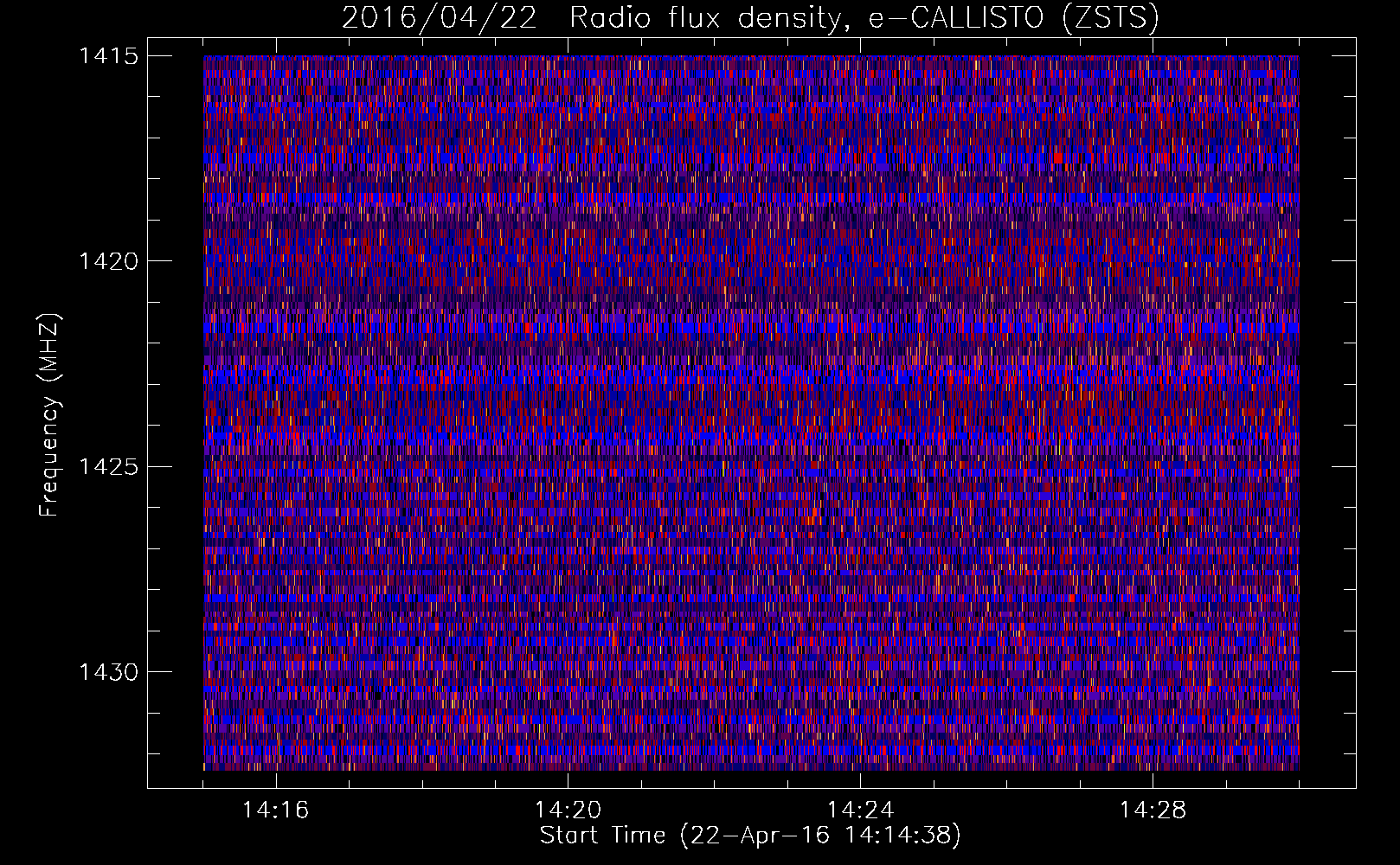Click the 1430 frequency axis label
This screenshot has width=1400, height=865.
point(108,672)
